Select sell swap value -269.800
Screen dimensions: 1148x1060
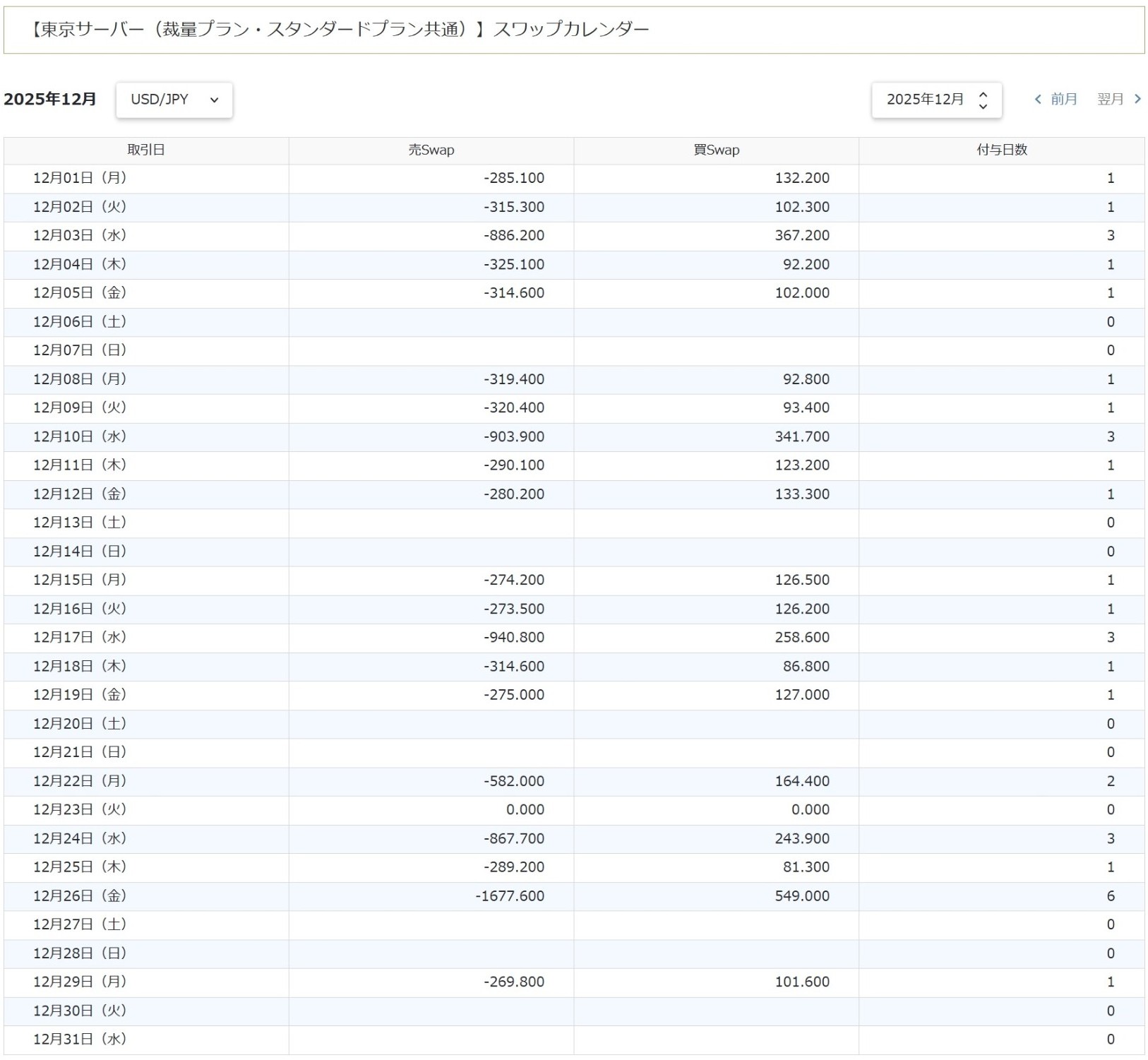(x=514, y=982)
